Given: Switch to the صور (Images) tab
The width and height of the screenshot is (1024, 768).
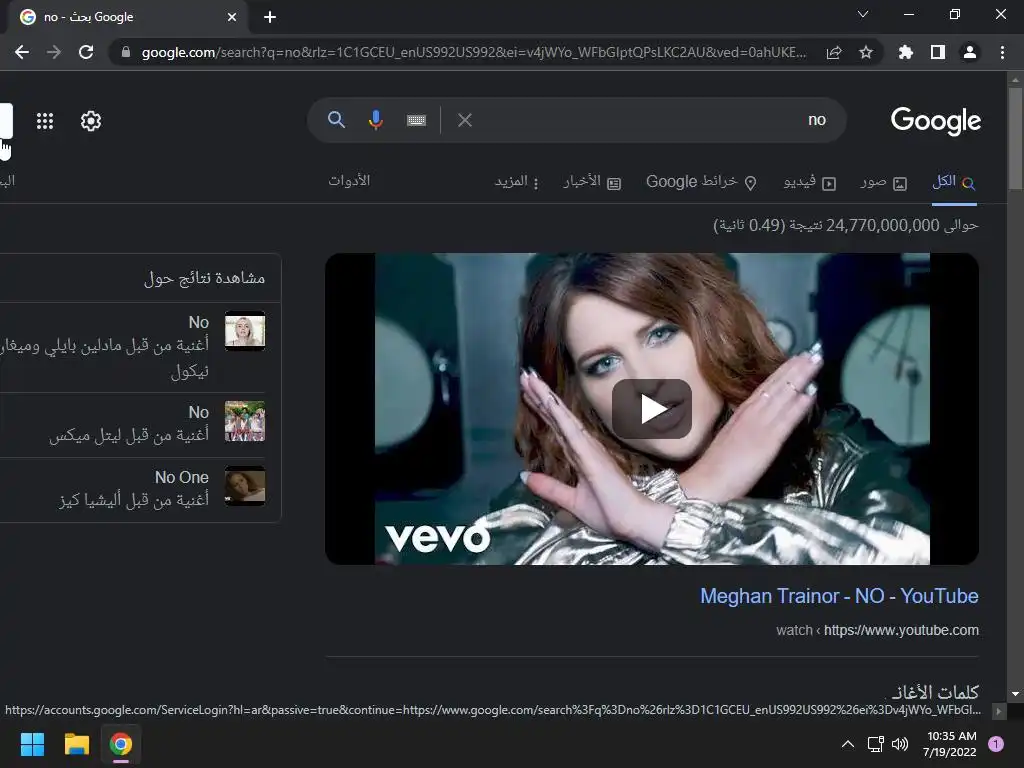Looking at the screenshot, I should 884,182.
